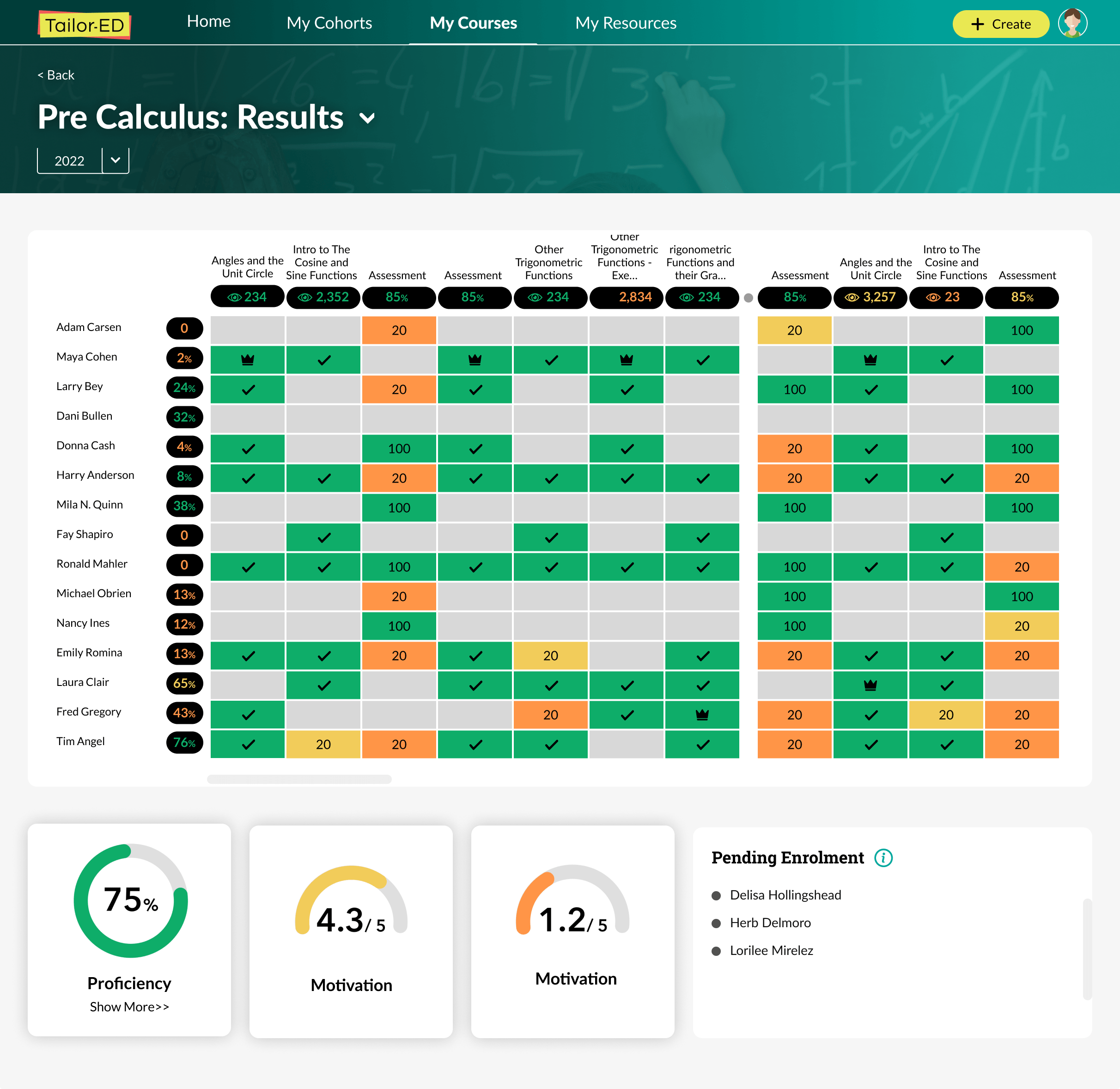Image resolution: width=1120 pixels, height=1089 pixels.
Task: Click the Pending Enrolment info icon
Action: click(883, 857)
